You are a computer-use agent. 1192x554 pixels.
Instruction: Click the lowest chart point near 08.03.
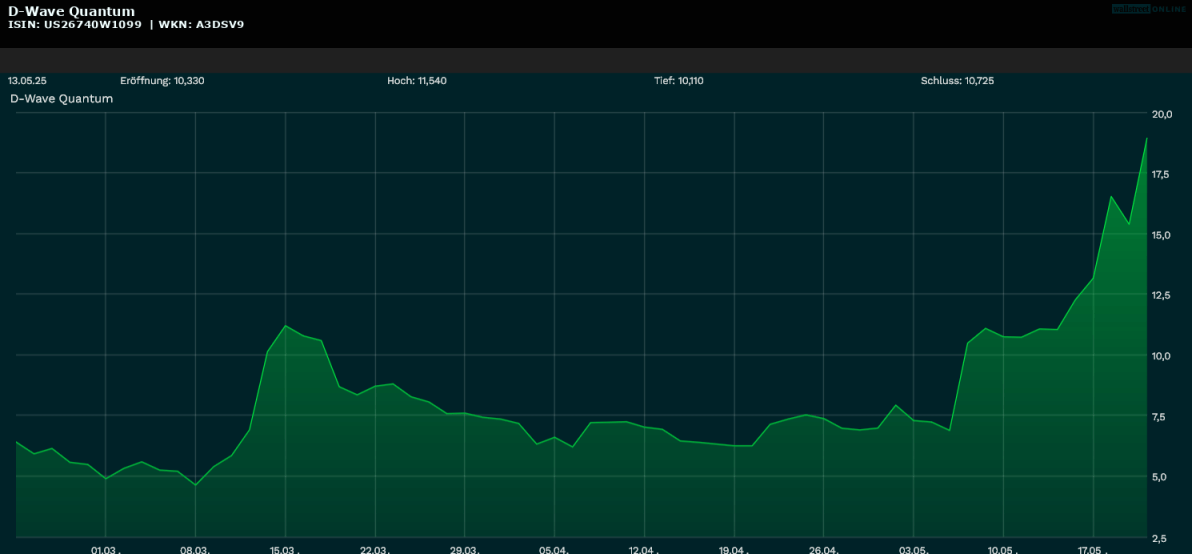click(x=196, y=485)
